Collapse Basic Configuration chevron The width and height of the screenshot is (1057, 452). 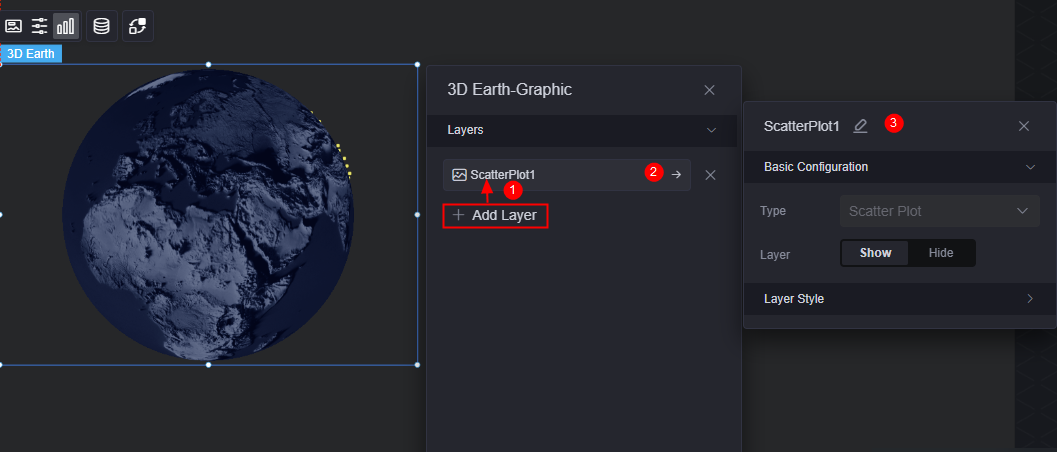click(x=1030, y=168)
